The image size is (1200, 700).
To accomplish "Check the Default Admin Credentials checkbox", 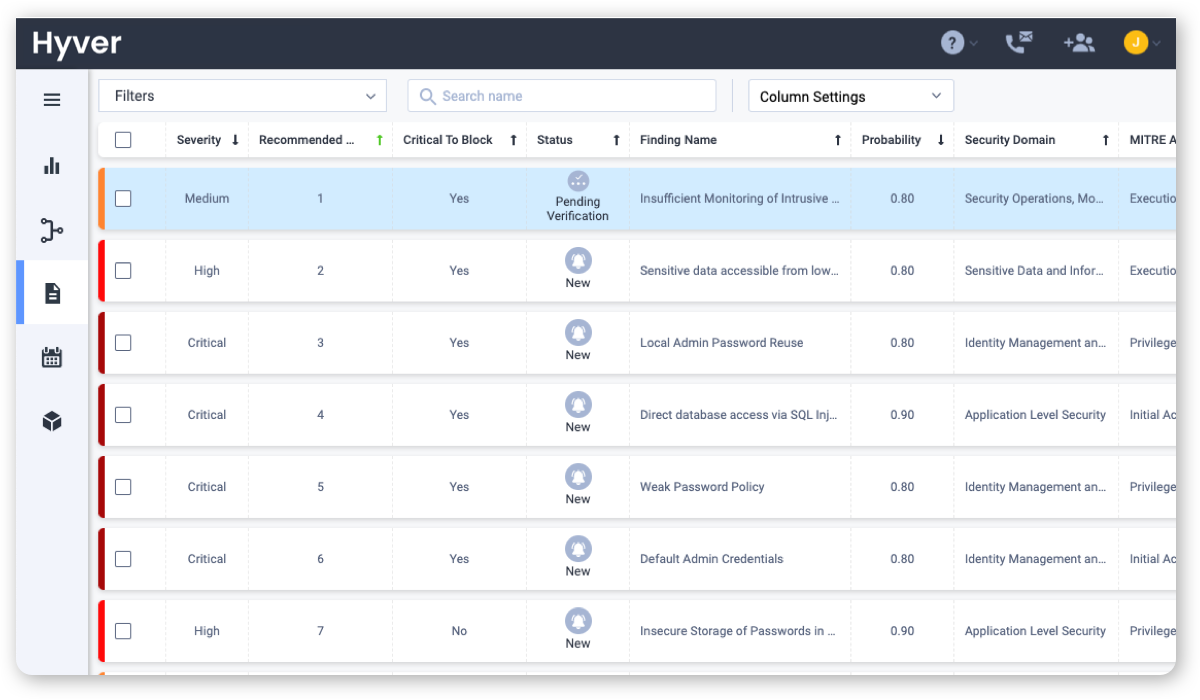I will (123, 559).
